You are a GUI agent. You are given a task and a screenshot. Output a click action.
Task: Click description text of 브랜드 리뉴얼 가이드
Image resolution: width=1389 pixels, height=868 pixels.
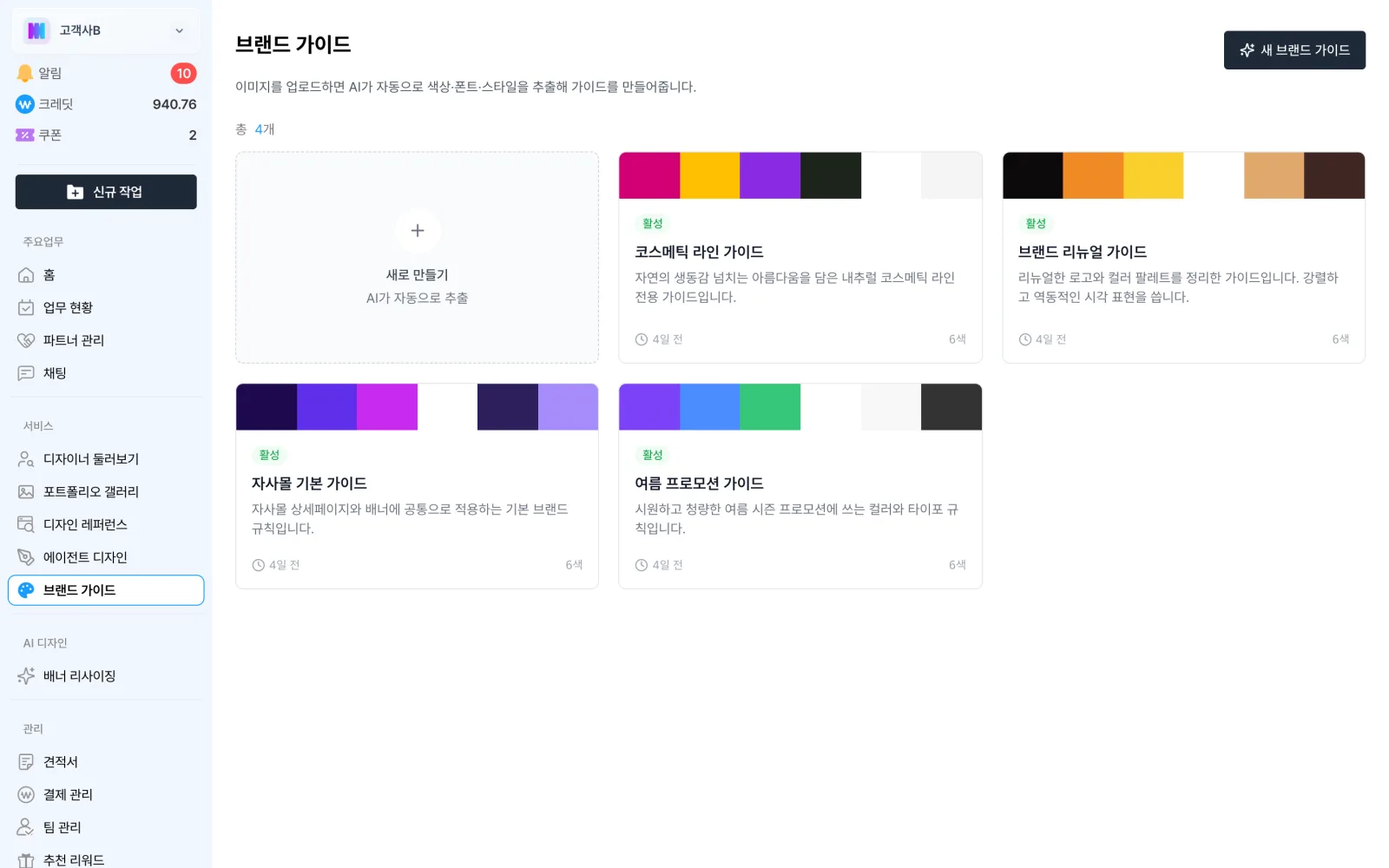point(1178,287)
